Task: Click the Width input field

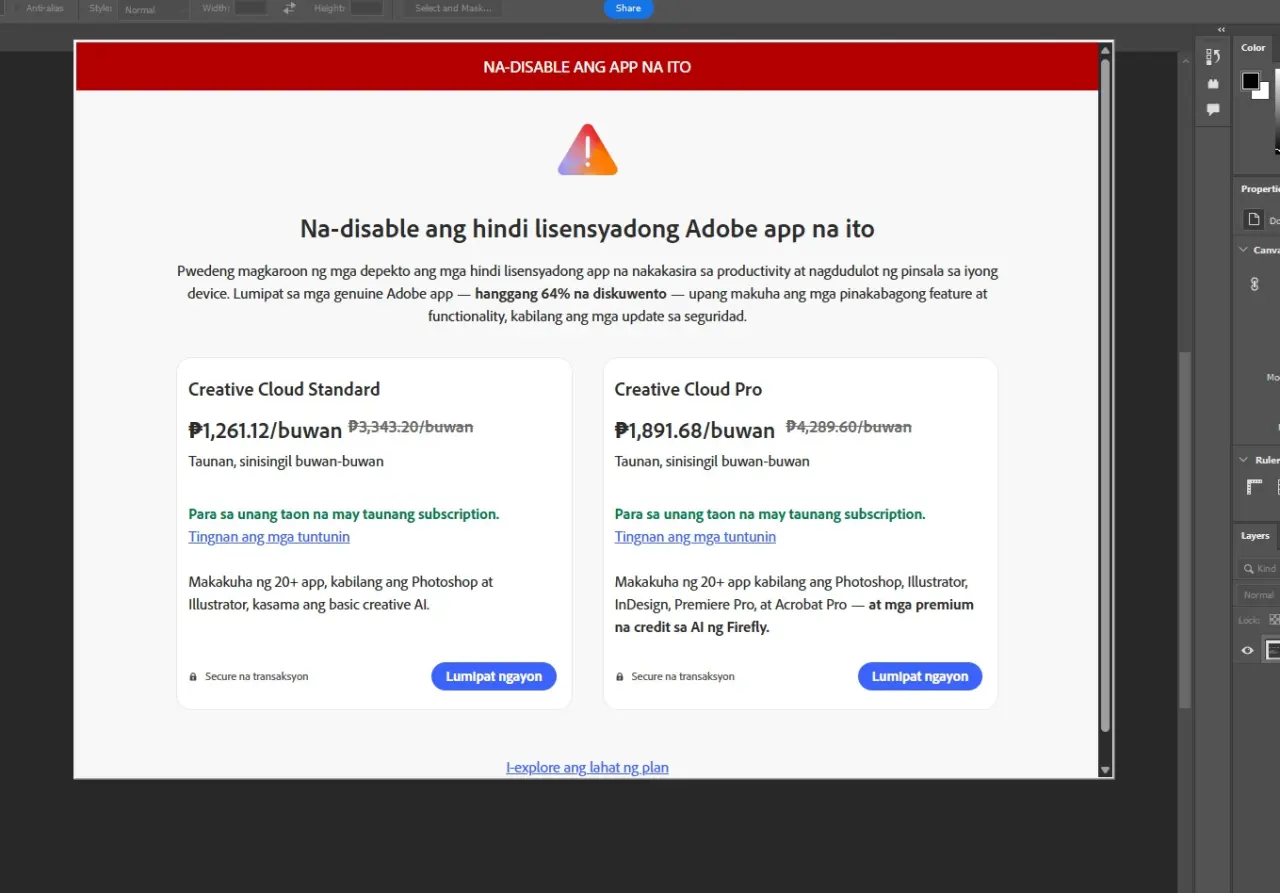Action: (x=250, y=8)
